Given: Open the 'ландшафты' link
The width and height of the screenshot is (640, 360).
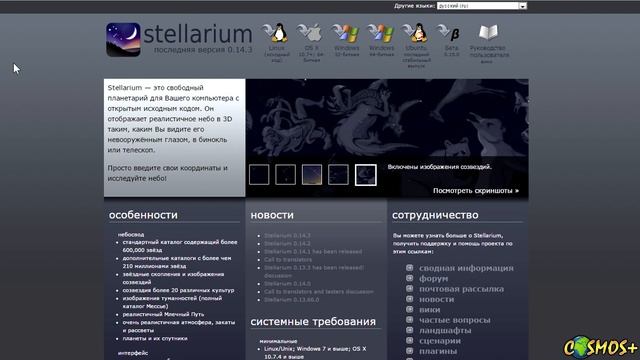Looking at the screenshot, I should pyautogui.click(x=445, y=331).
